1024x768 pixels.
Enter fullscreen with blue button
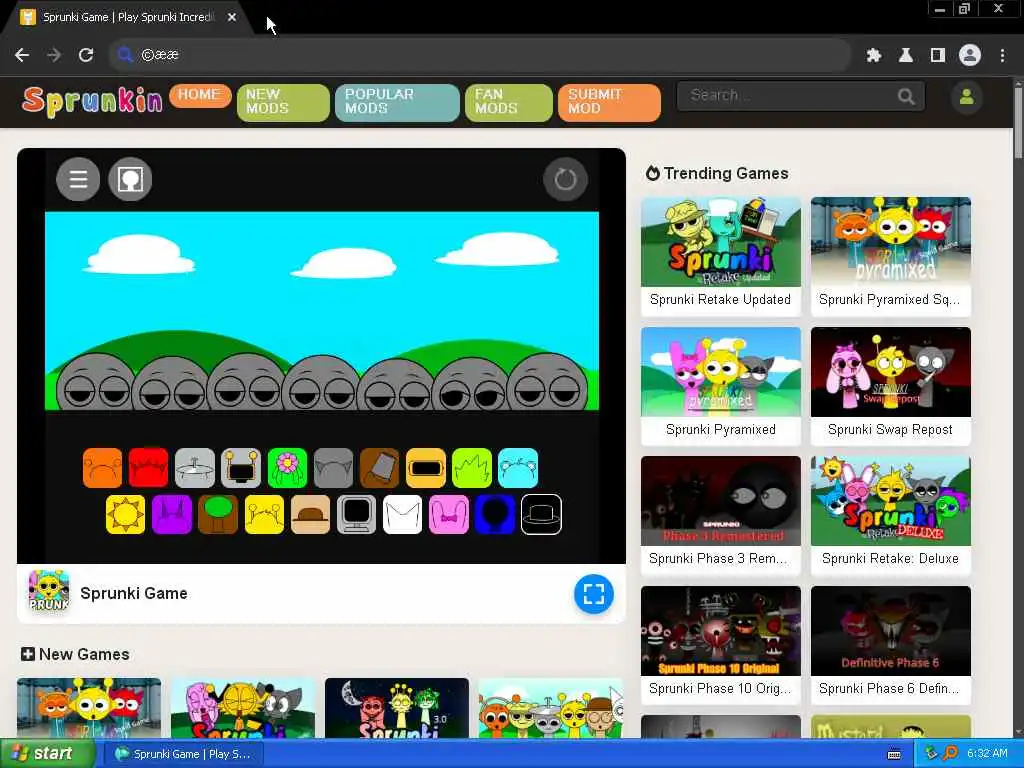point(594,594)
